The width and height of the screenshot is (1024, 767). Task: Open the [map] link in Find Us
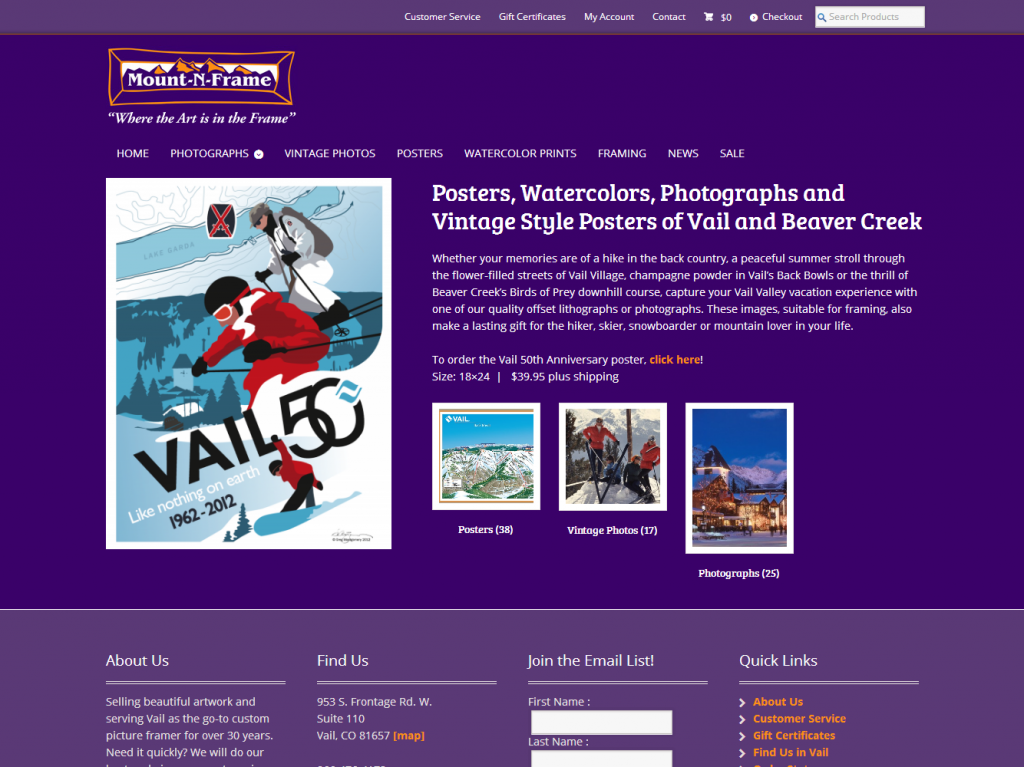pyautogui.click(x=409, y=736)
